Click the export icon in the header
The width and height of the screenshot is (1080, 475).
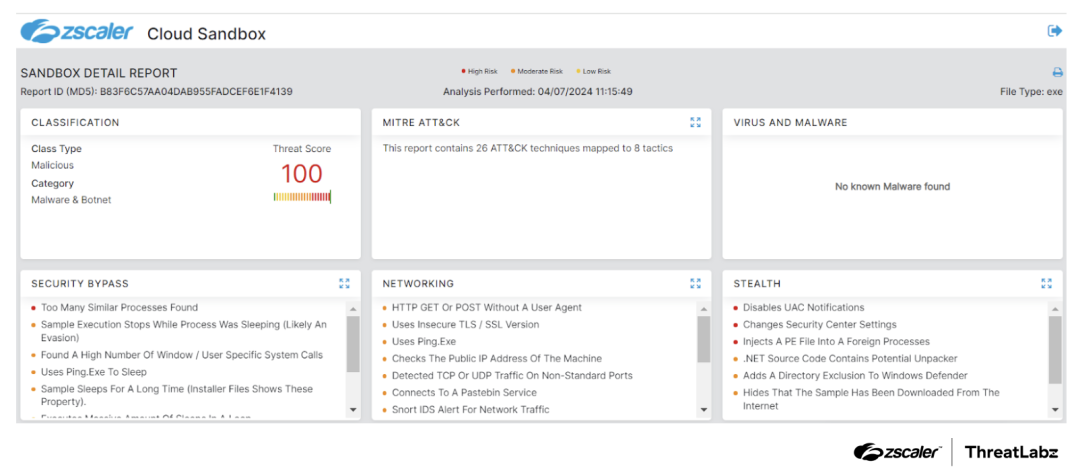click(x=1054, y=31)
